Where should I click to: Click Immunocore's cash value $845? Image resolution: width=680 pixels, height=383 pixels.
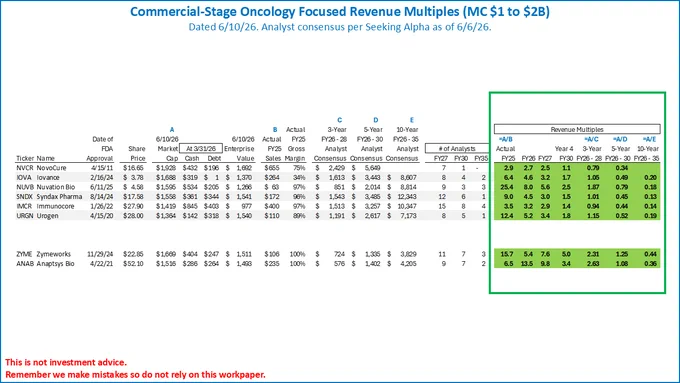[x=191, y=206]
